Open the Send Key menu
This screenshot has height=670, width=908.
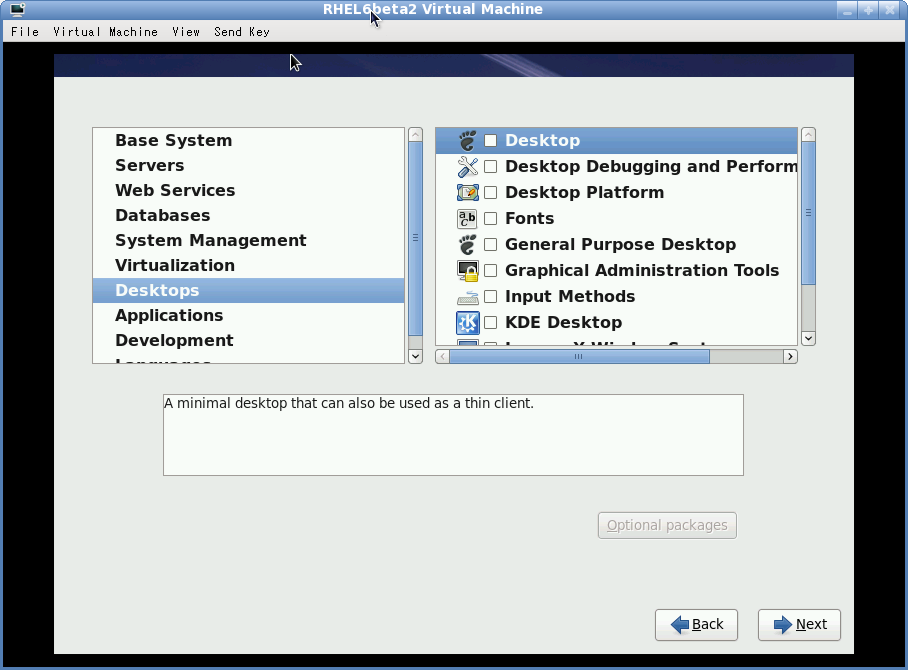pos(242,32)
